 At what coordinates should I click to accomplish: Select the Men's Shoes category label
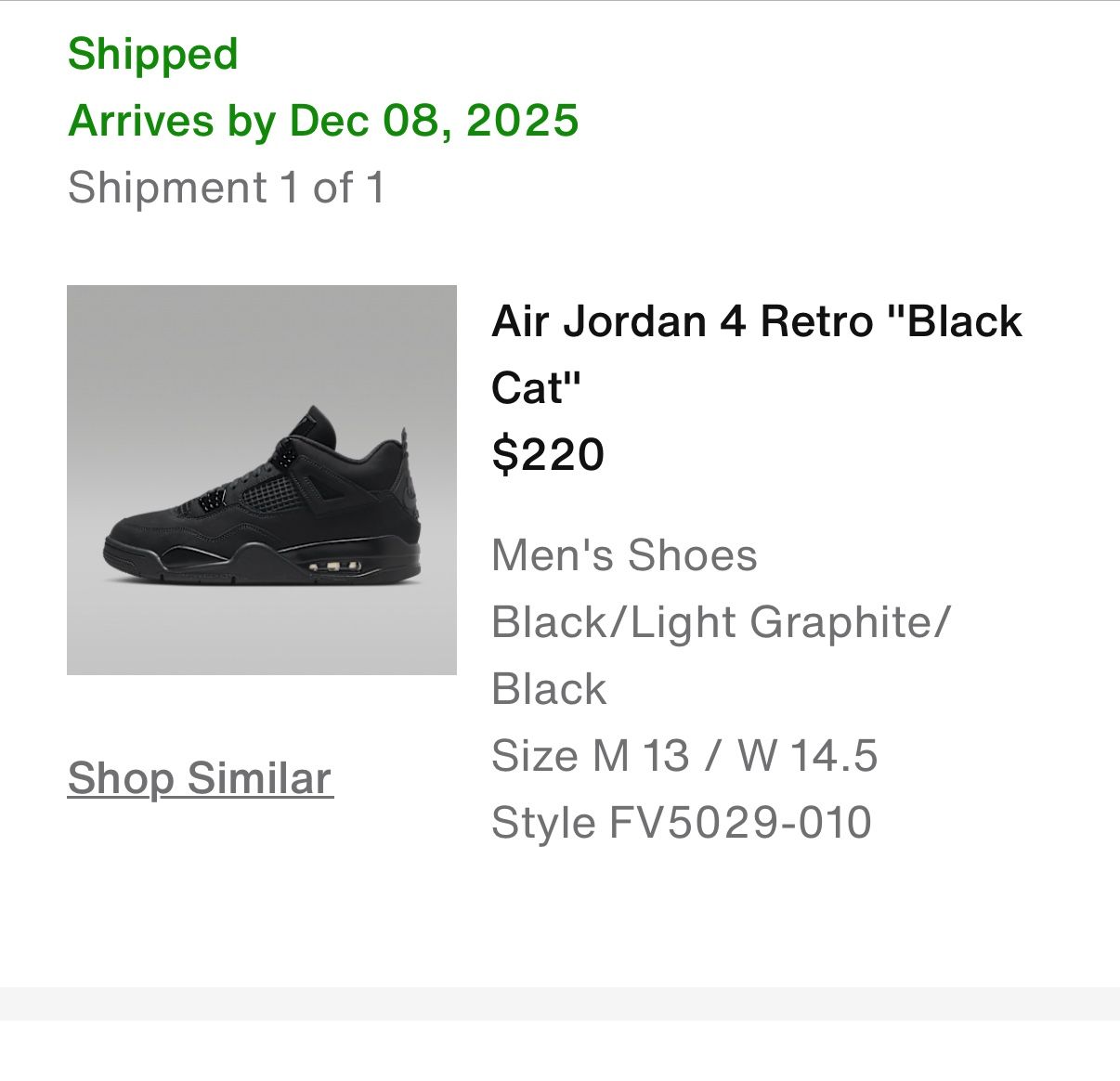tap(624, 555)
